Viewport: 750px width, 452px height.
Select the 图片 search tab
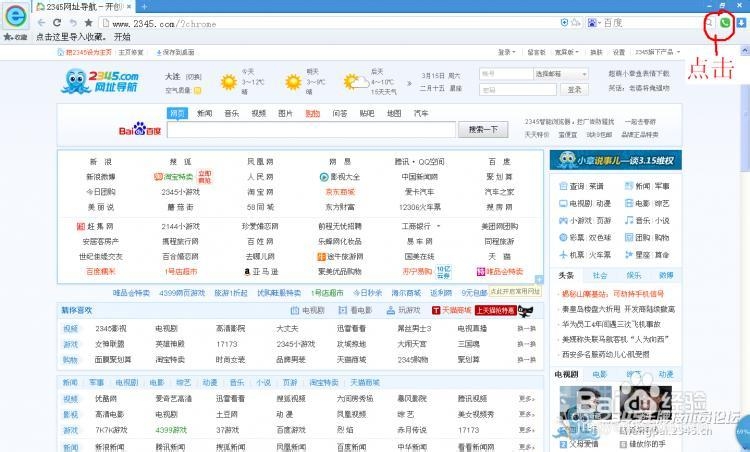tap(285, 113)
